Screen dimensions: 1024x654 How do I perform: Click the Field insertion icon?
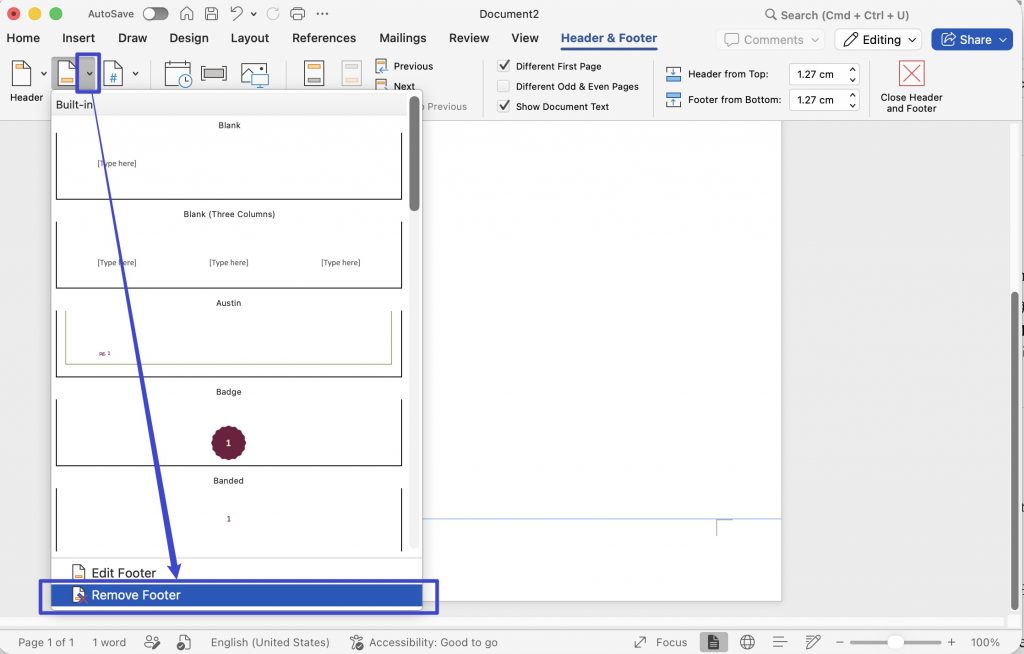(214, 73)
